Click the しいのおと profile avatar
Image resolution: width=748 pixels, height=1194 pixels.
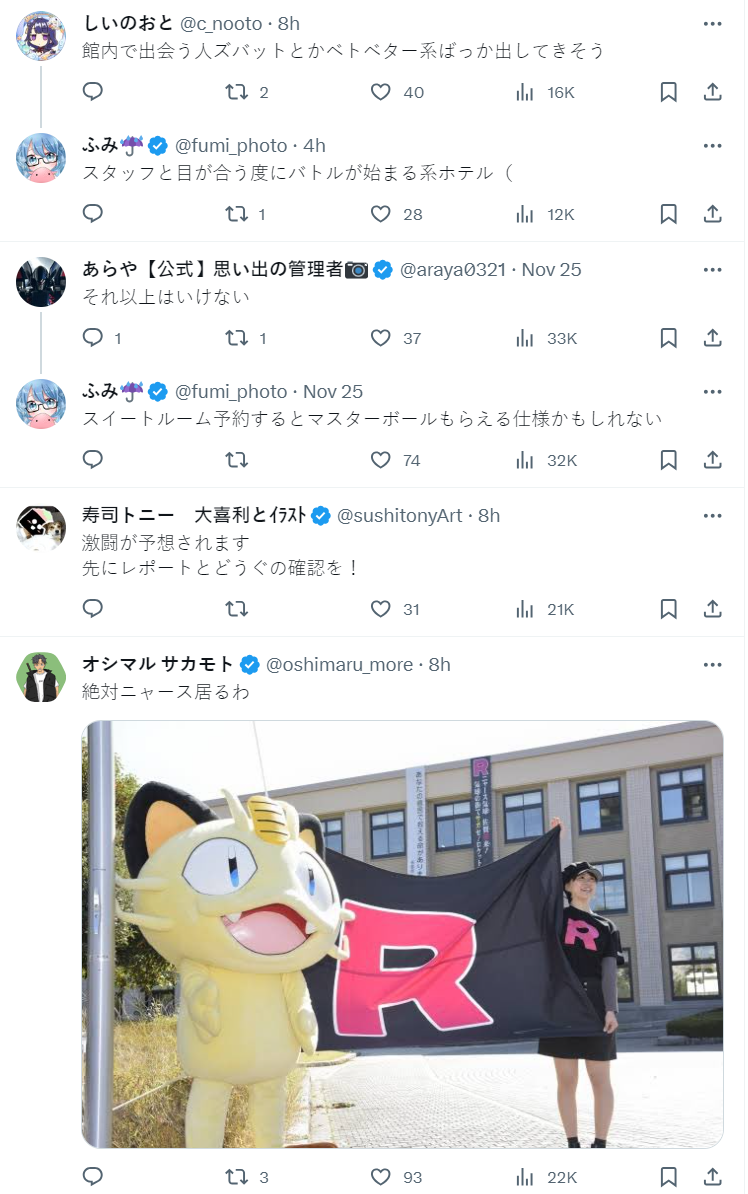41,36
